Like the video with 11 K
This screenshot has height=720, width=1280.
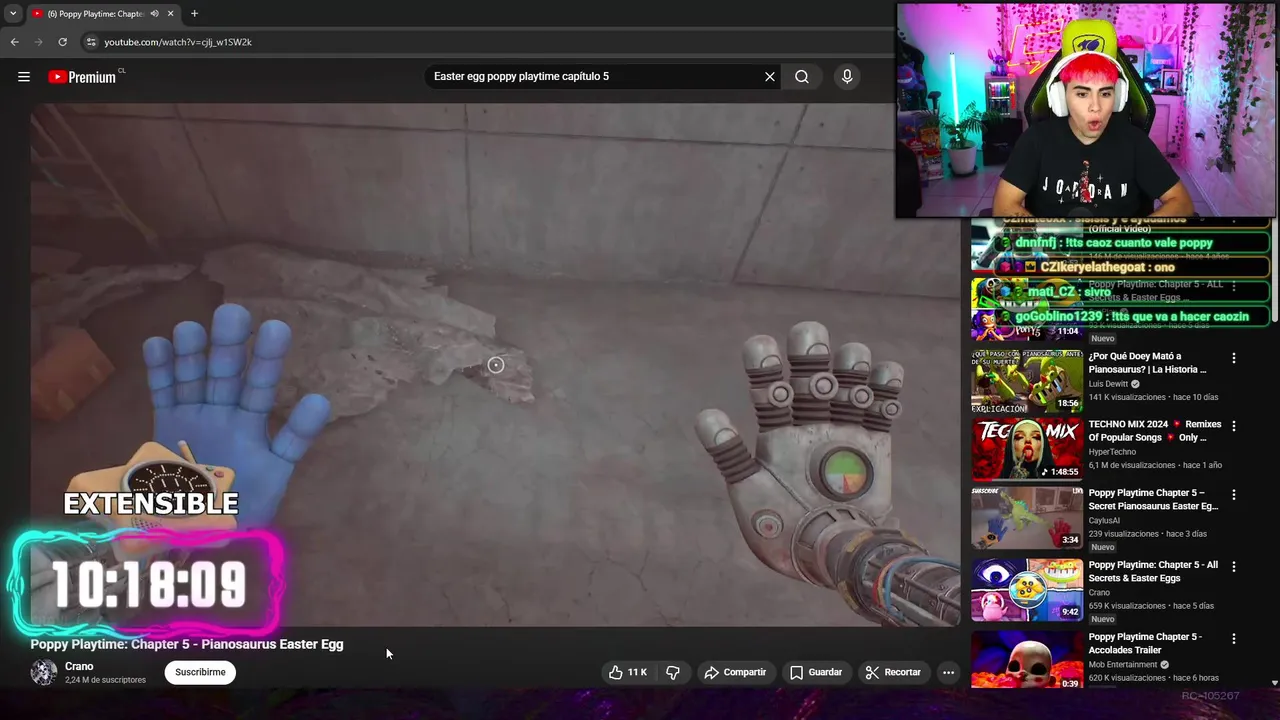[628, 673]
